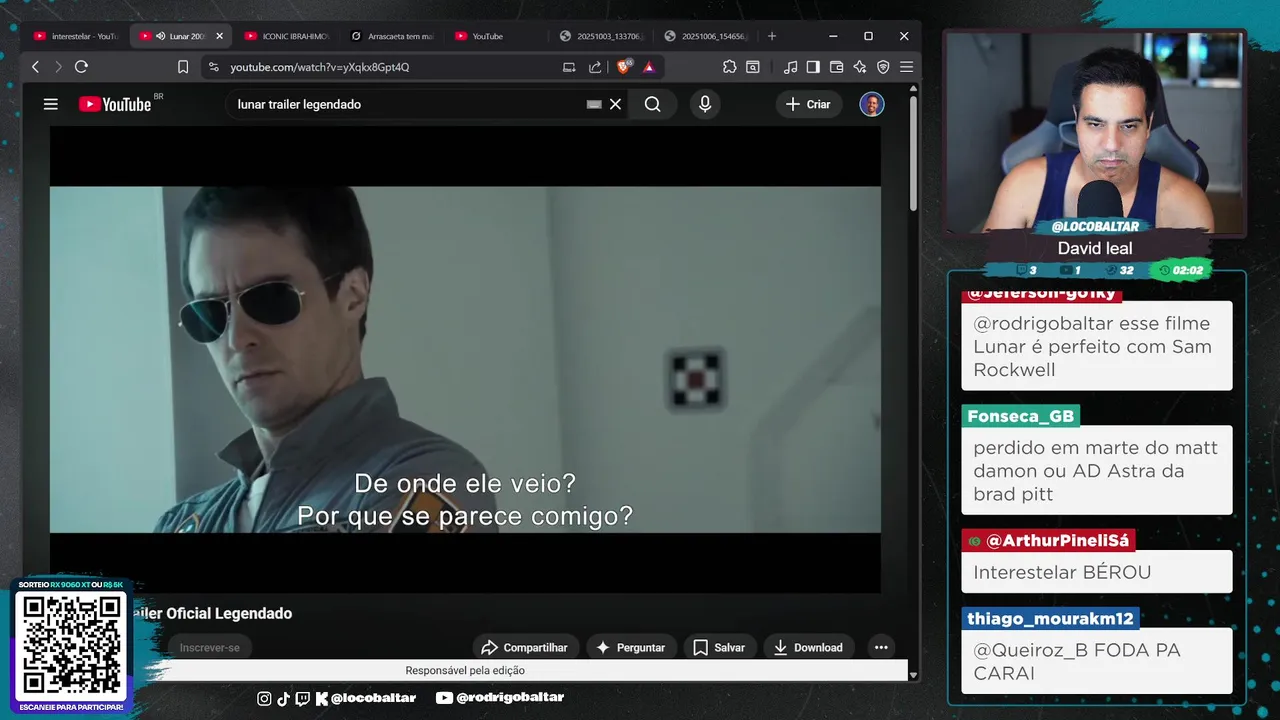Bookmark this page with the bookmark icon
The image size is (1280, 720).
(183, 67)
